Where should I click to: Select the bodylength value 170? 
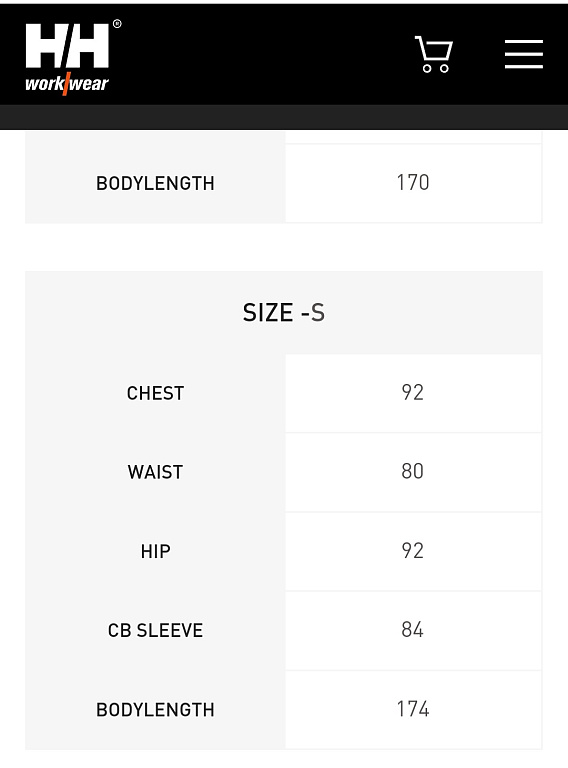pyautogui.click(x=413, y=183)
